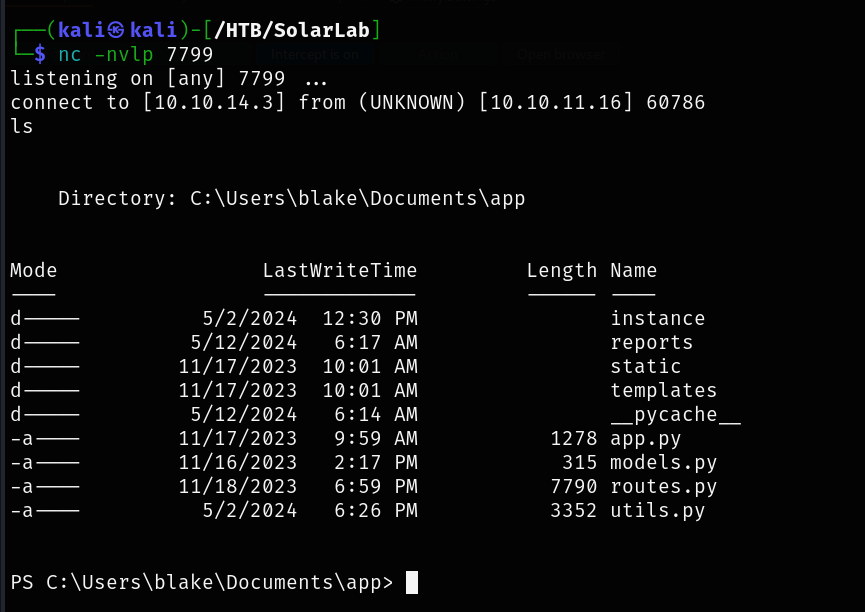865x612 pixels.
Task: Click the Name column header
Action: 633,271
